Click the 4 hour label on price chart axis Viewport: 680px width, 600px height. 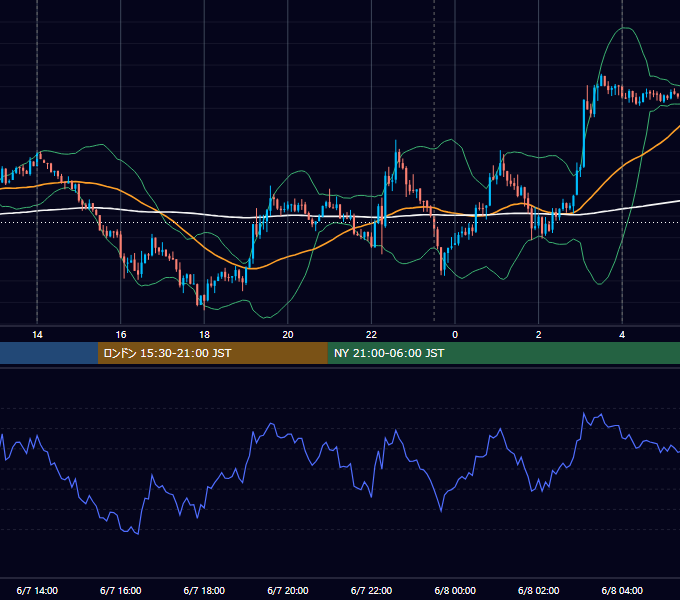[622, 335]
